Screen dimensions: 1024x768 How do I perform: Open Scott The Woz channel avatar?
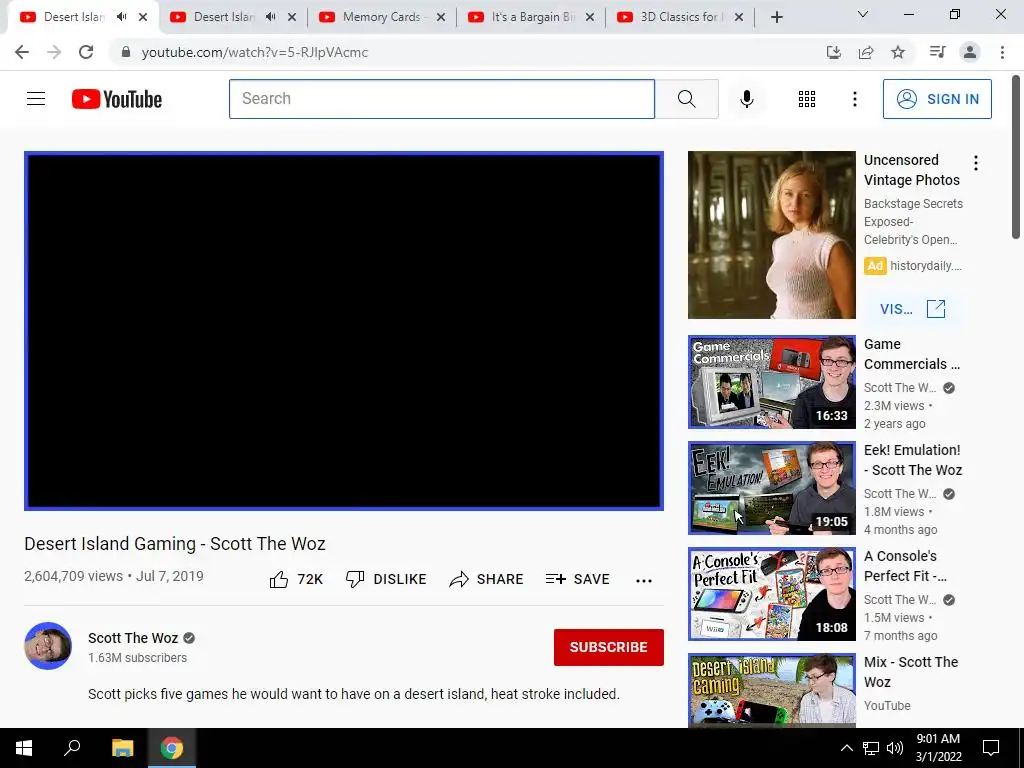(x=48, y=646)
